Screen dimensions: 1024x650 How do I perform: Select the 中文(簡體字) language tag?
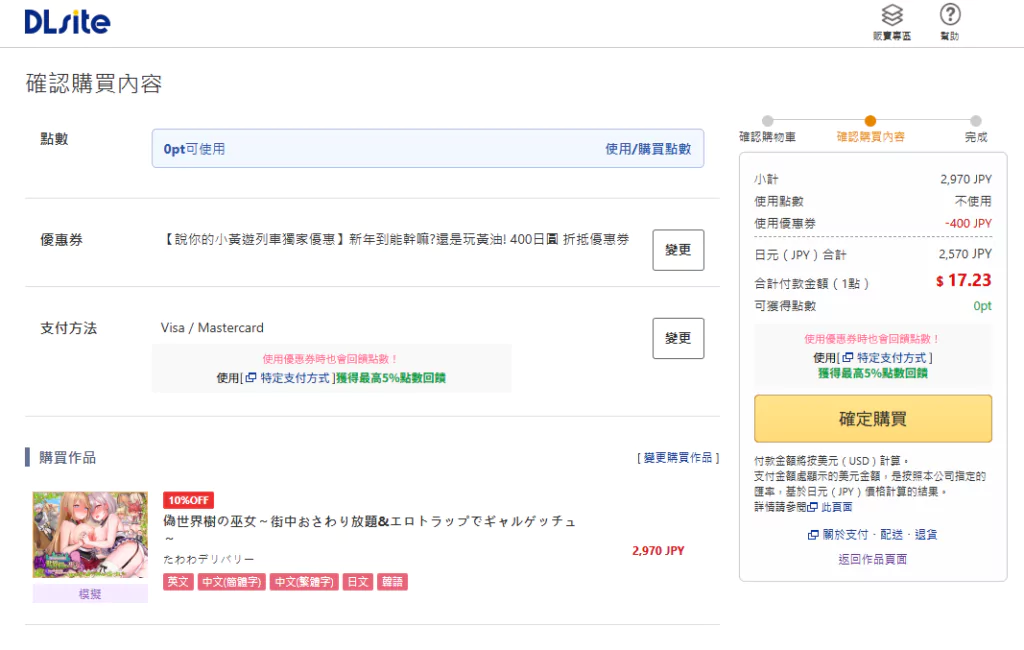(x=231, y=582)
